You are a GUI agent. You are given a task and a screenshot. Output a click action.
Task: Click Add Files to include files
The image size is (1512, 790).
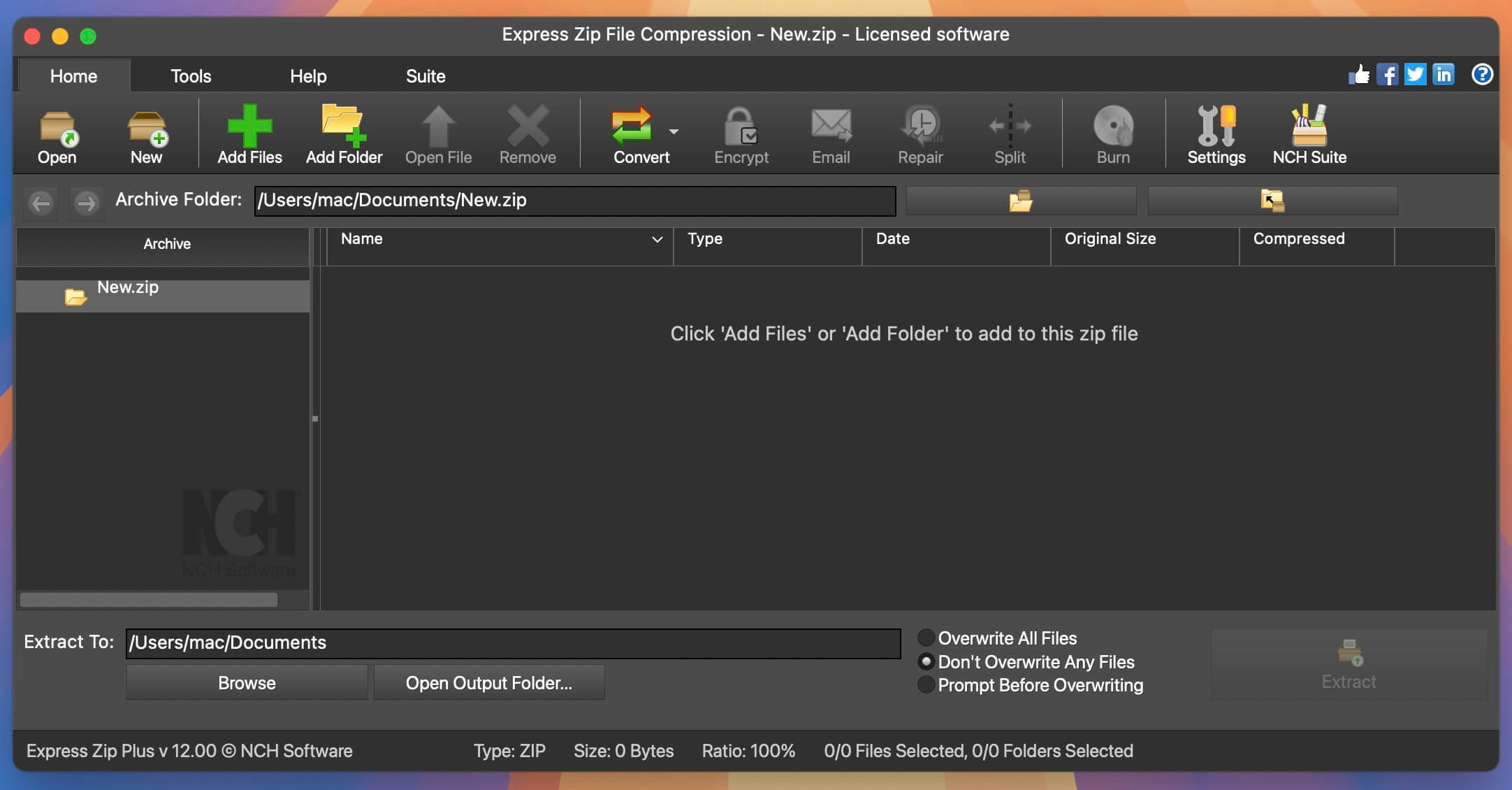(x=249, y=134)
